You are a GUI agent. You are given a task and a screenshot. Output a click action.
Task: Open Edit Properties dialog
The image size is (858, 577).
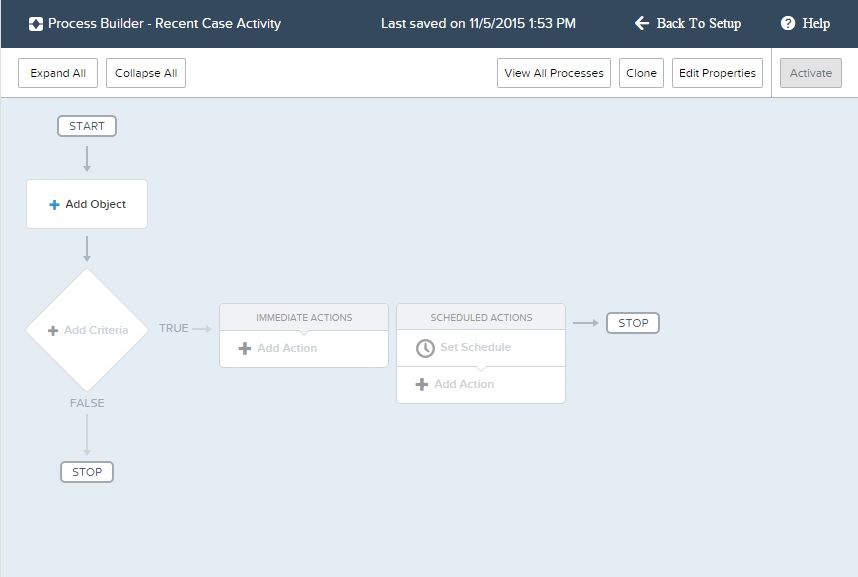pyautogui.click(x=717, y=73)
